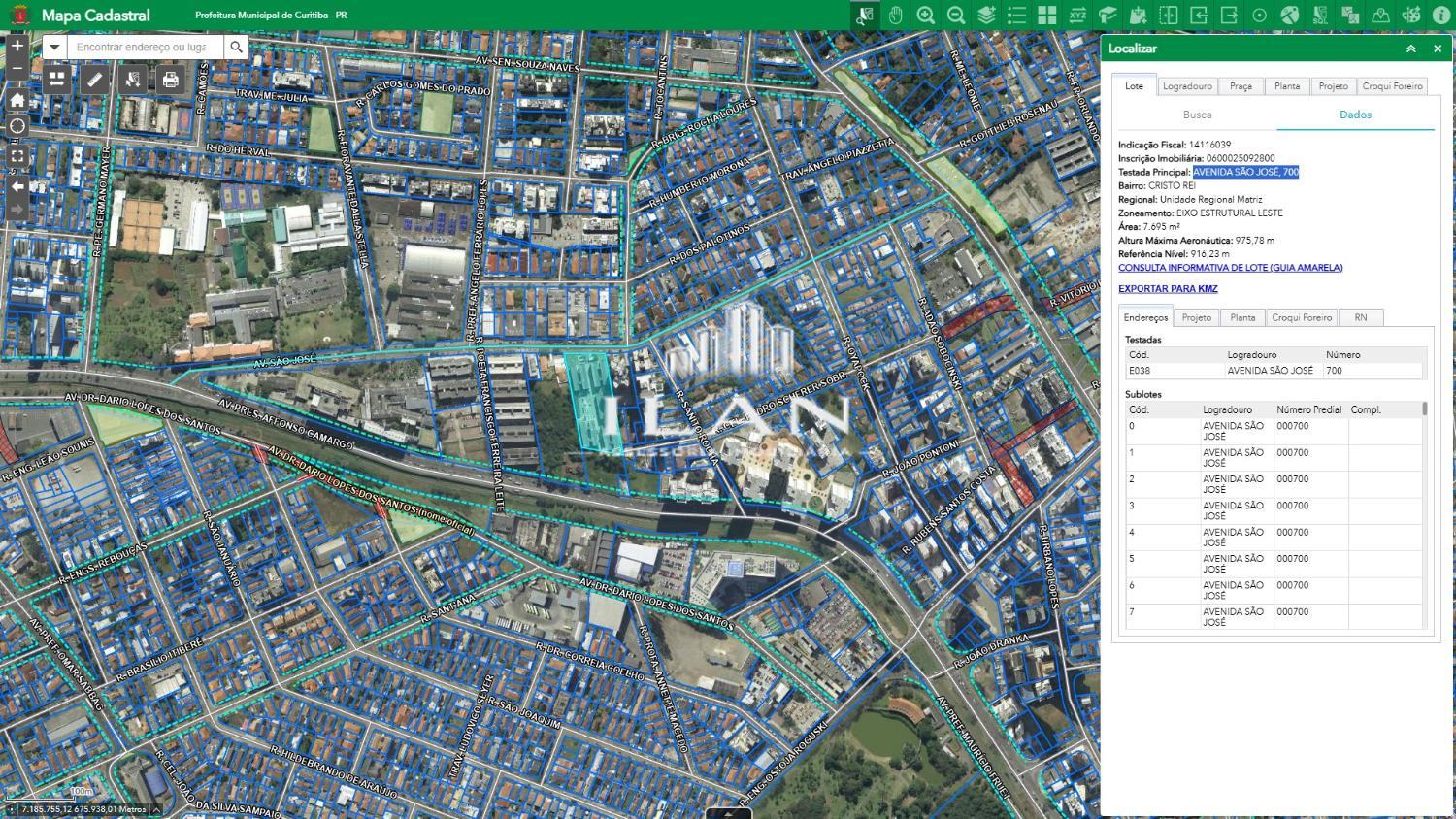
Task: Expand the coordinates bar arrow
Action: pyautogui.click(x=155, y=809)
